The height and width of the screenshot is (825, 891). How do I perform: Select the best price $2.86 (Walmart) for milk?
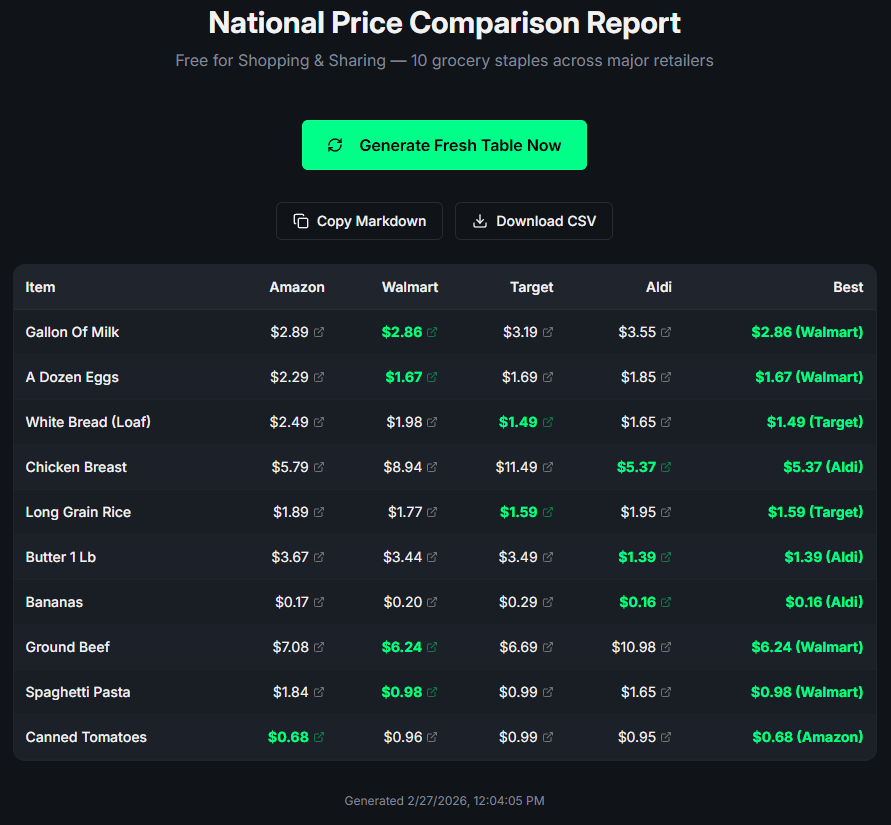(x=808, y=332)
